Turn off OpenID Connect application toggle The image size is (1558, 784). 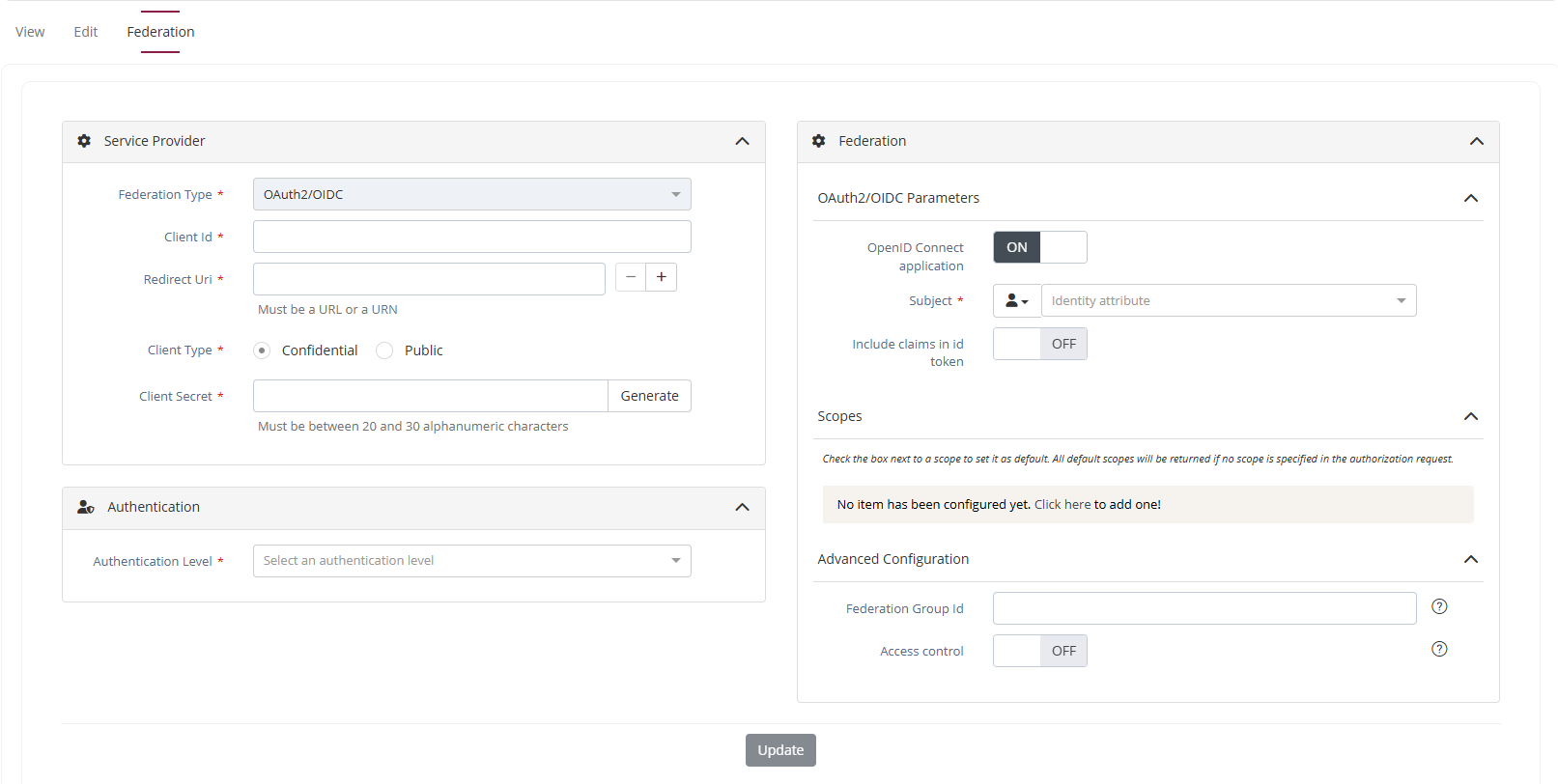click(x=1039, y=247)
